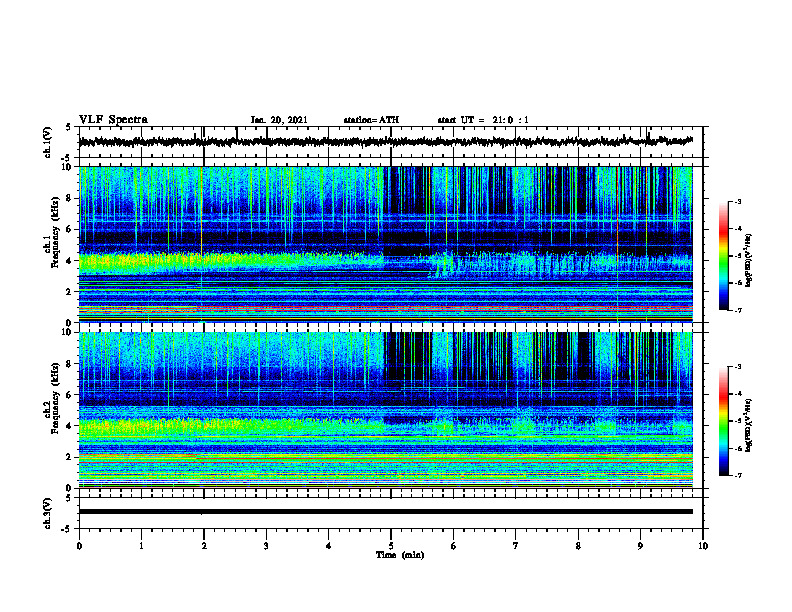This screenshot has width=792, height=612.
Task: Click time axis tick label "8"
Action: point(578,546)
